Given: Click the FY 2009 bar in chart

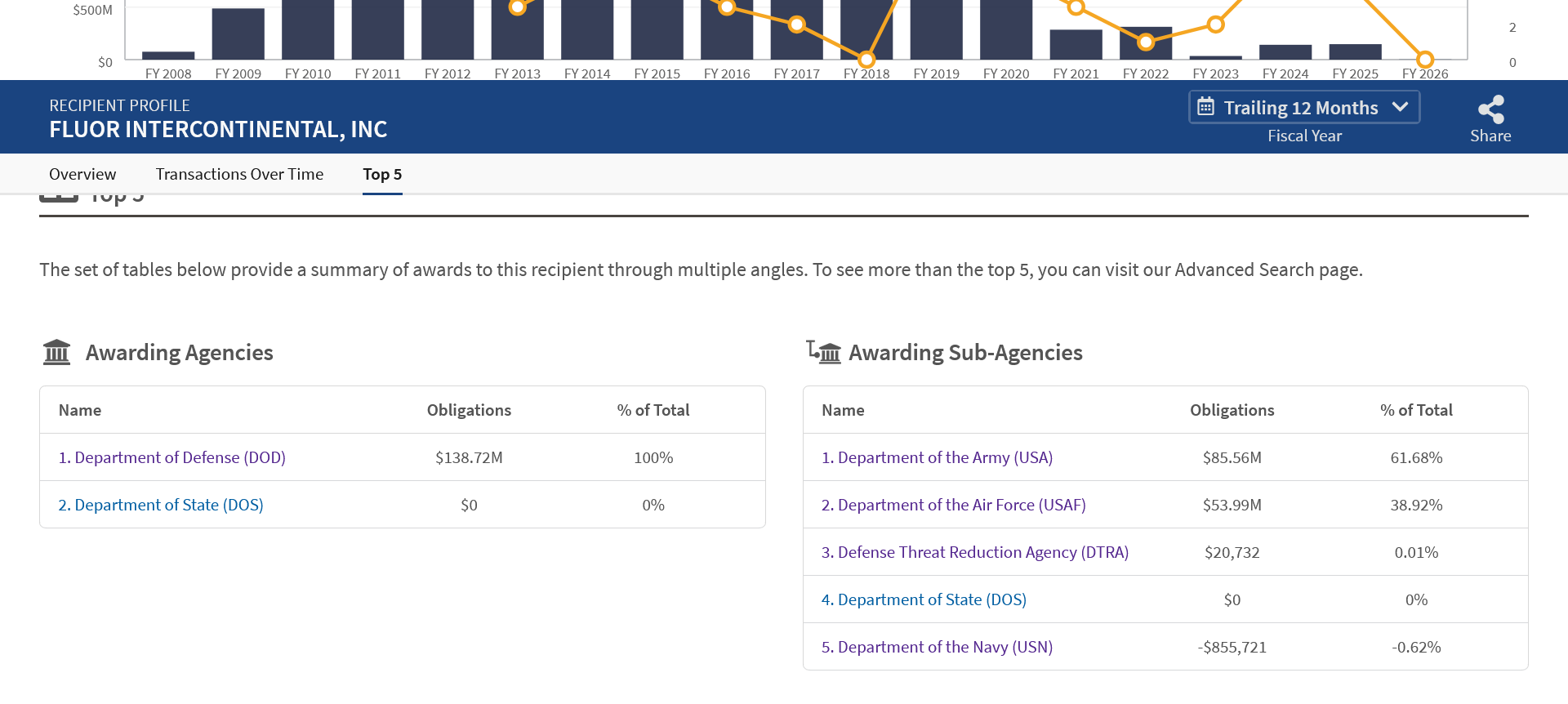Looking at the screenshot, I should [238, 33].
